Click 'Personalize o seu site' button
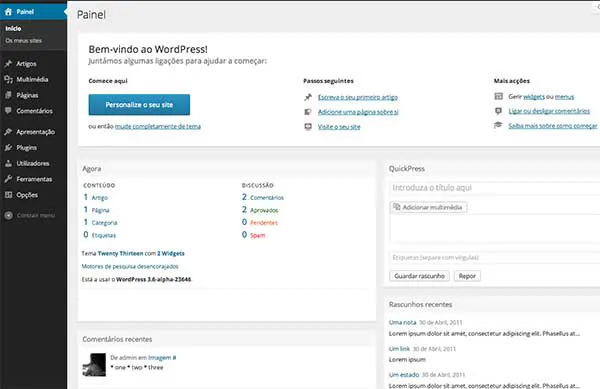The width and height of the screenshot is (600, 389). [139, 104]
